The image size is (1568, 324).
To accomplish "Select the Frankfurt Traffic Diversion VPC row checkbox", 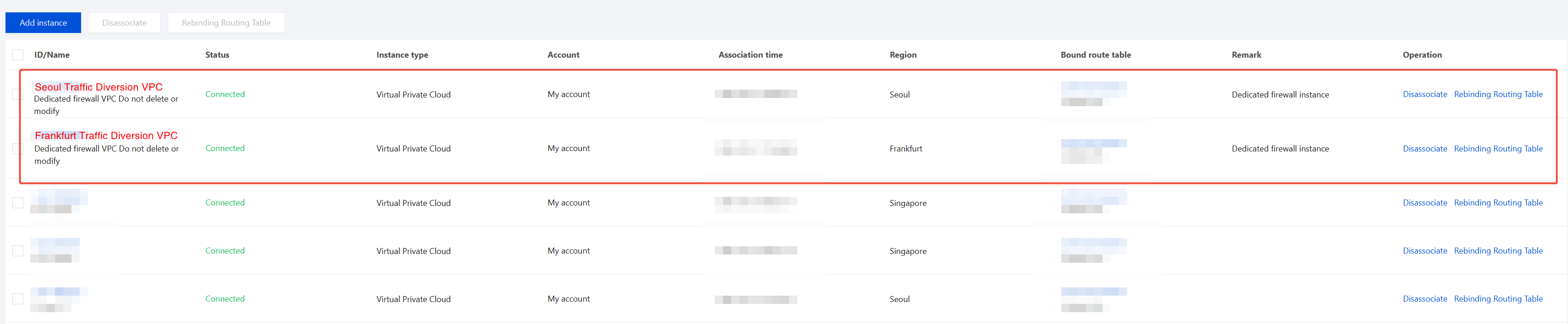I will click(18, 148).
